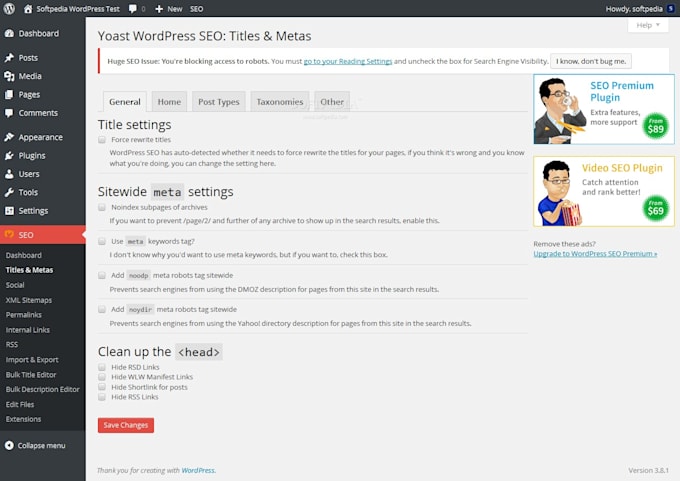Viewport: 680px width, 481px height.
Task: Open Bulk Title Editor submenu item
Action: click(31, 374)
